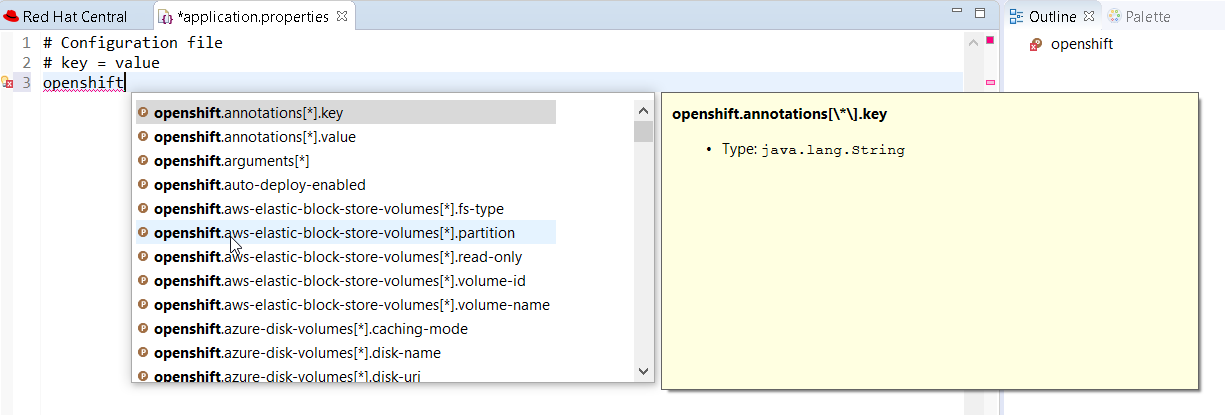Maximize the editor area
This screenshot has width=1225, height=415.
978,15
